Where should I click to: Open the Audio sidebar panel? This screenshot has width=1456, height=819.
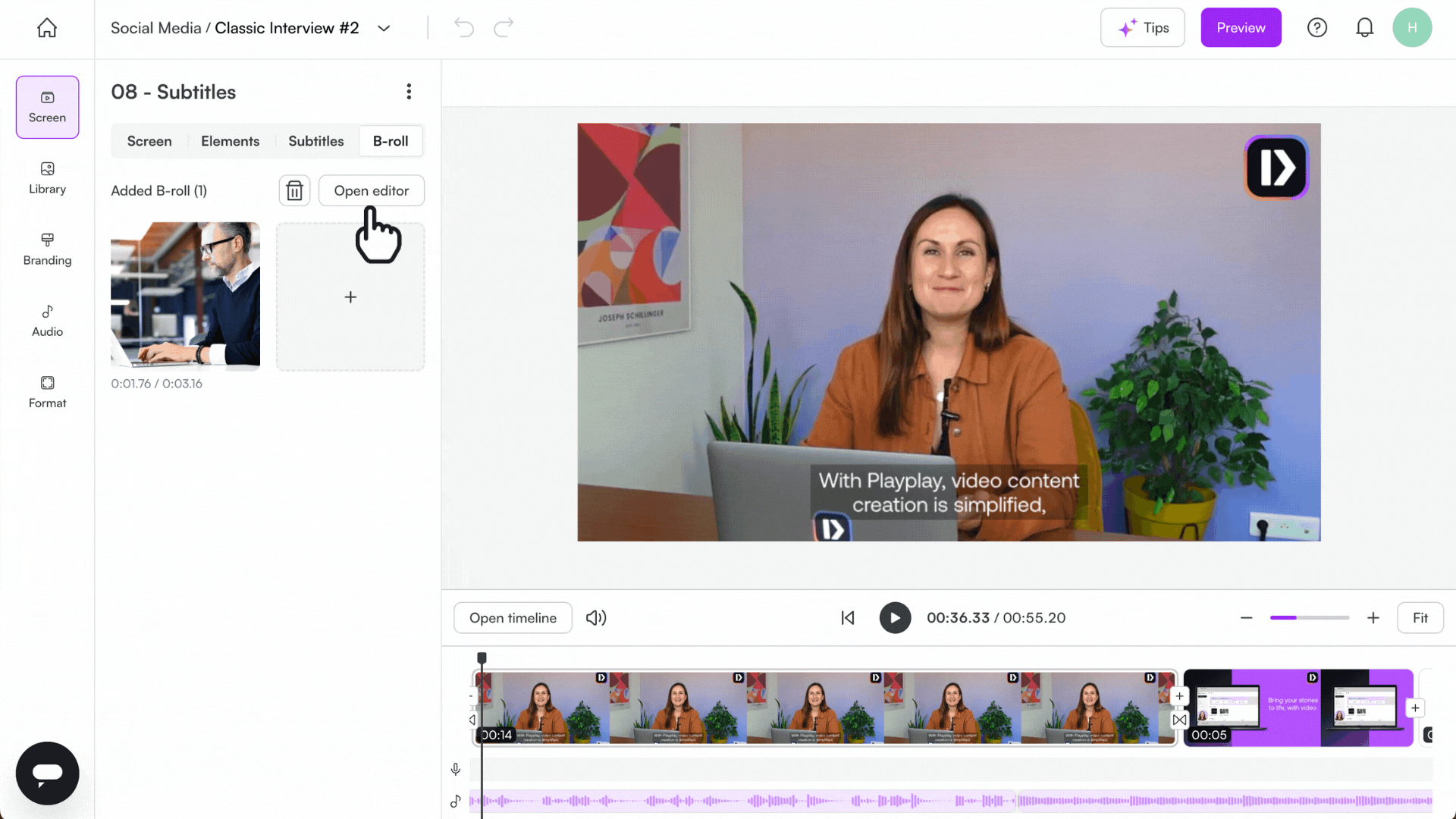(47, 320)
